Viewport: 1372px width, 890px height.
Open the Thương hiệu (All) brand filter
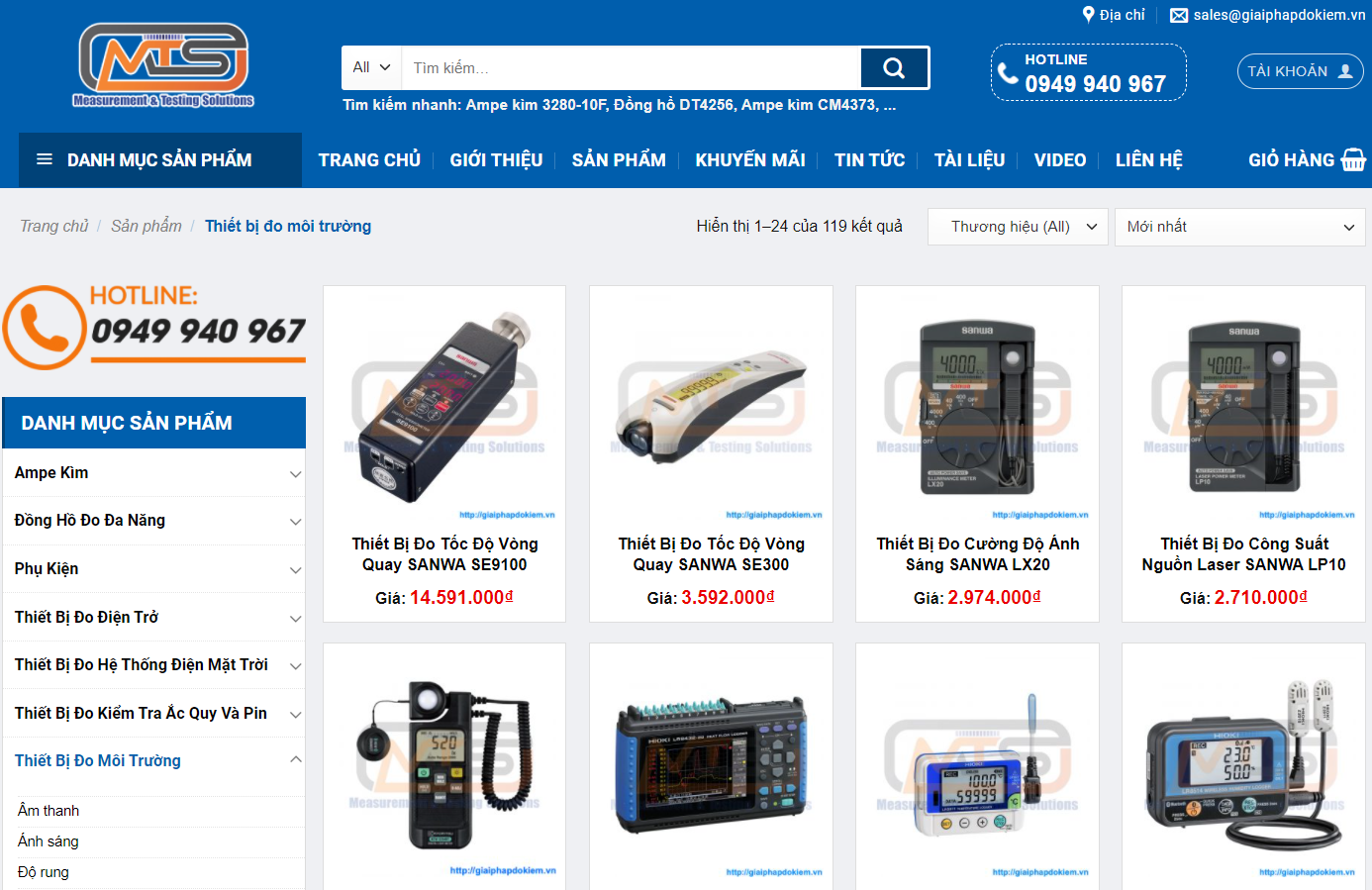tap(1018, 227)
